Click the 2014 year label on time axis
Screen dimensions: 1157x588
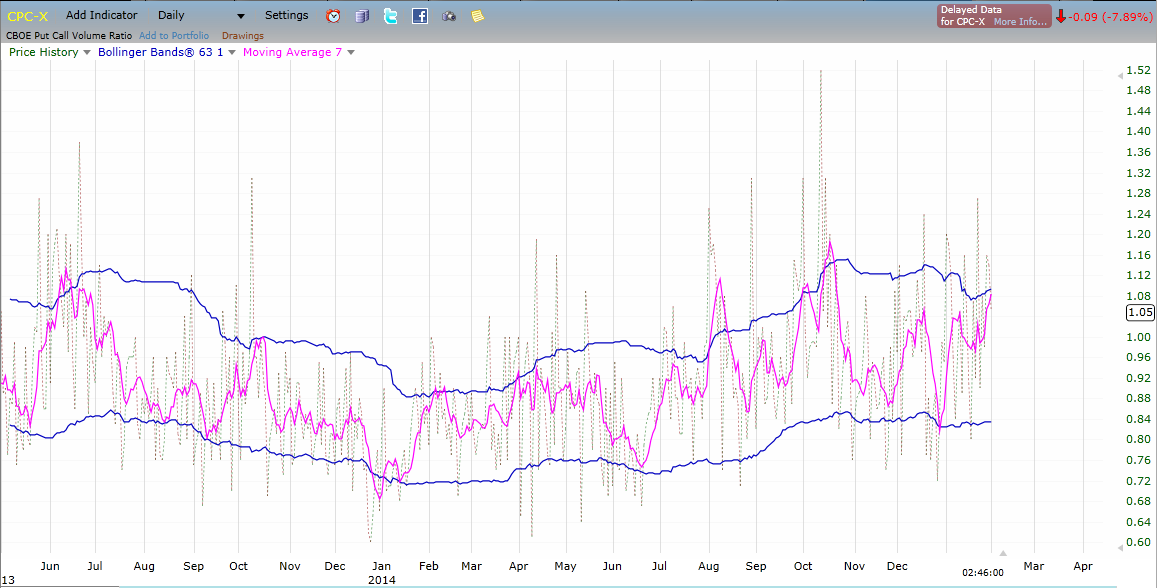coord(381,580)
